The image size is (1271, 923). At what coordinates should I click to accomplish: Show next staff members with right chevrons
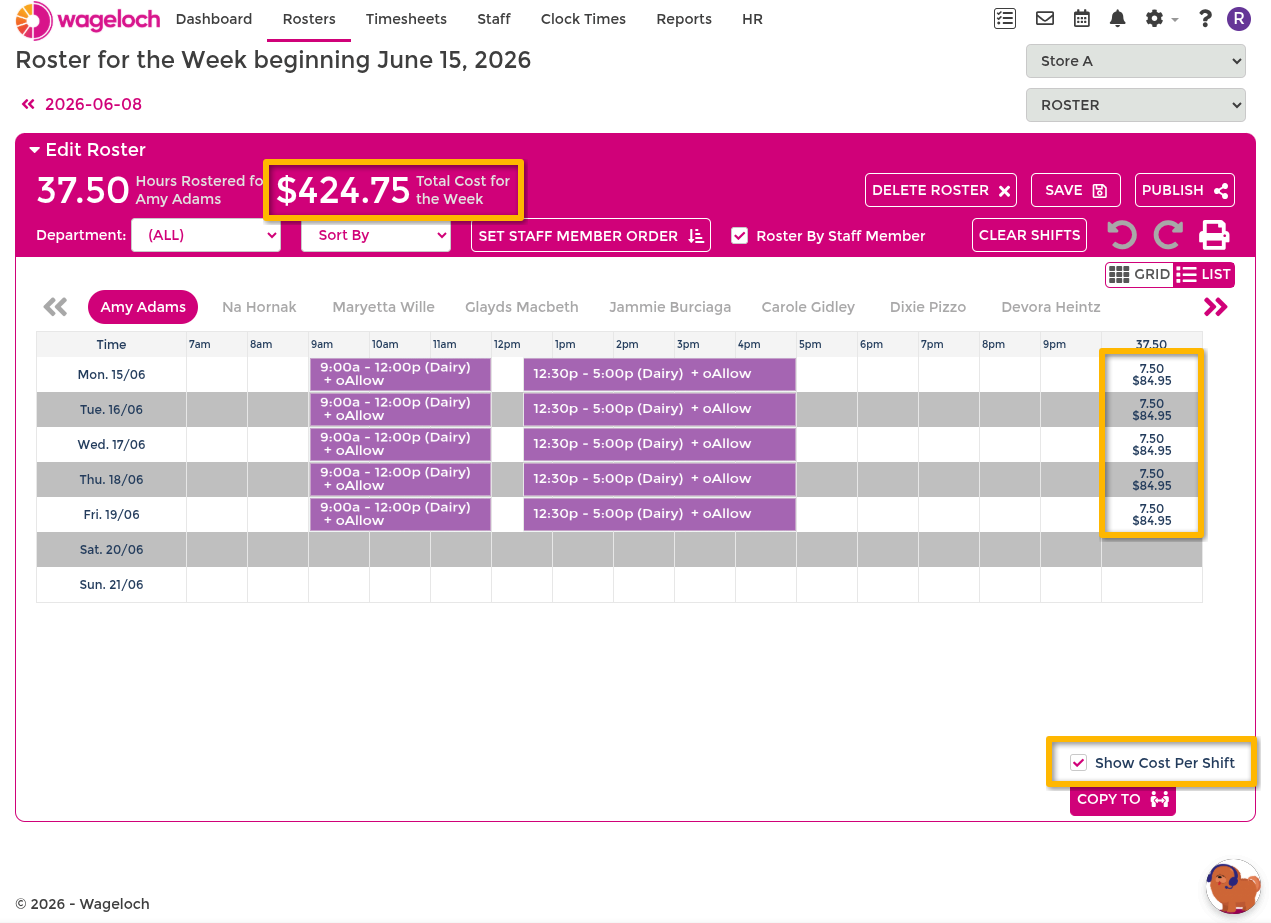[1216, 307]
